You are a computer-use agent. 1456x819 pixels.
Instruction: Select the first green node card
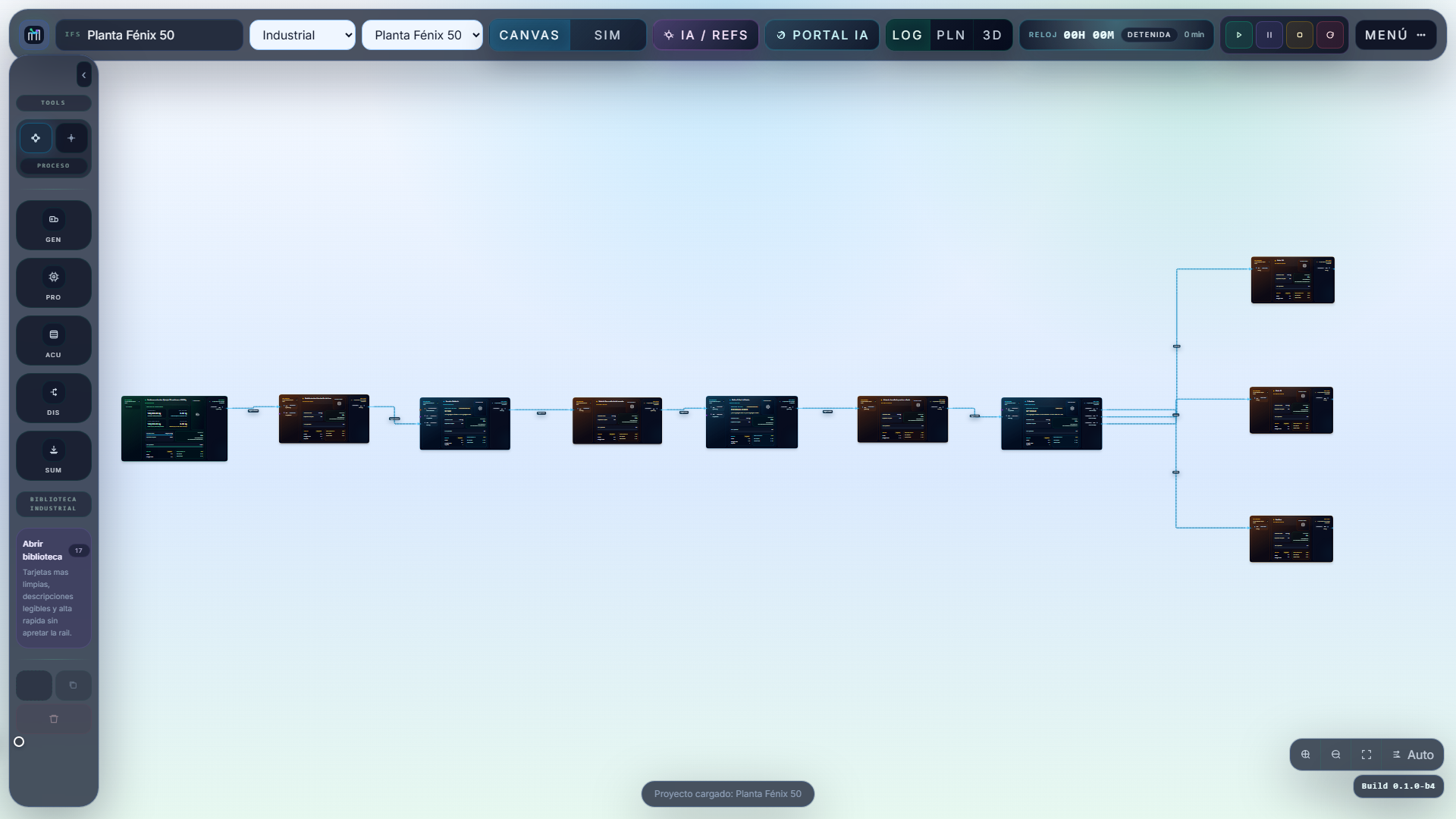coord(174,428)
